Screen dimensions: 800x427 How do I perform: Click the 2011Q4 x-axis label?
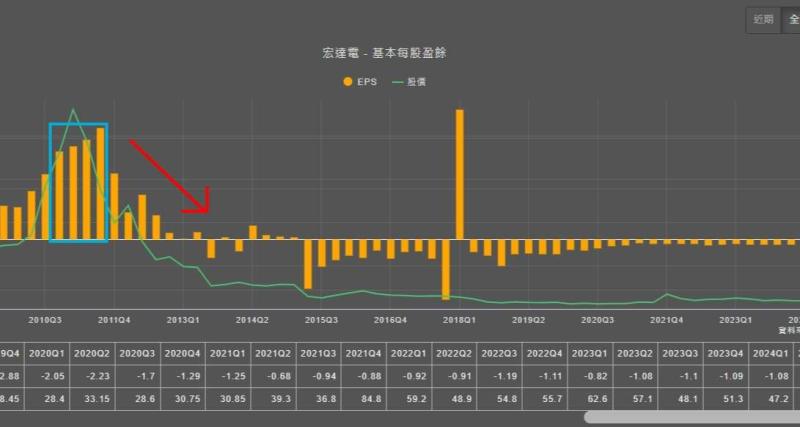point(114,320)
